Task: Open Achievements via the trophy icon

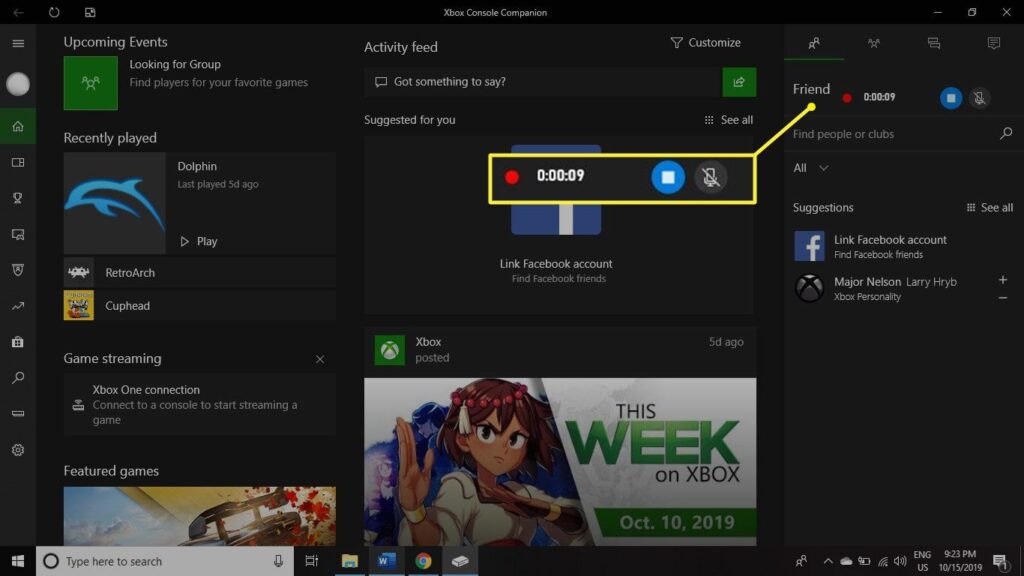Action: point(17,198)
